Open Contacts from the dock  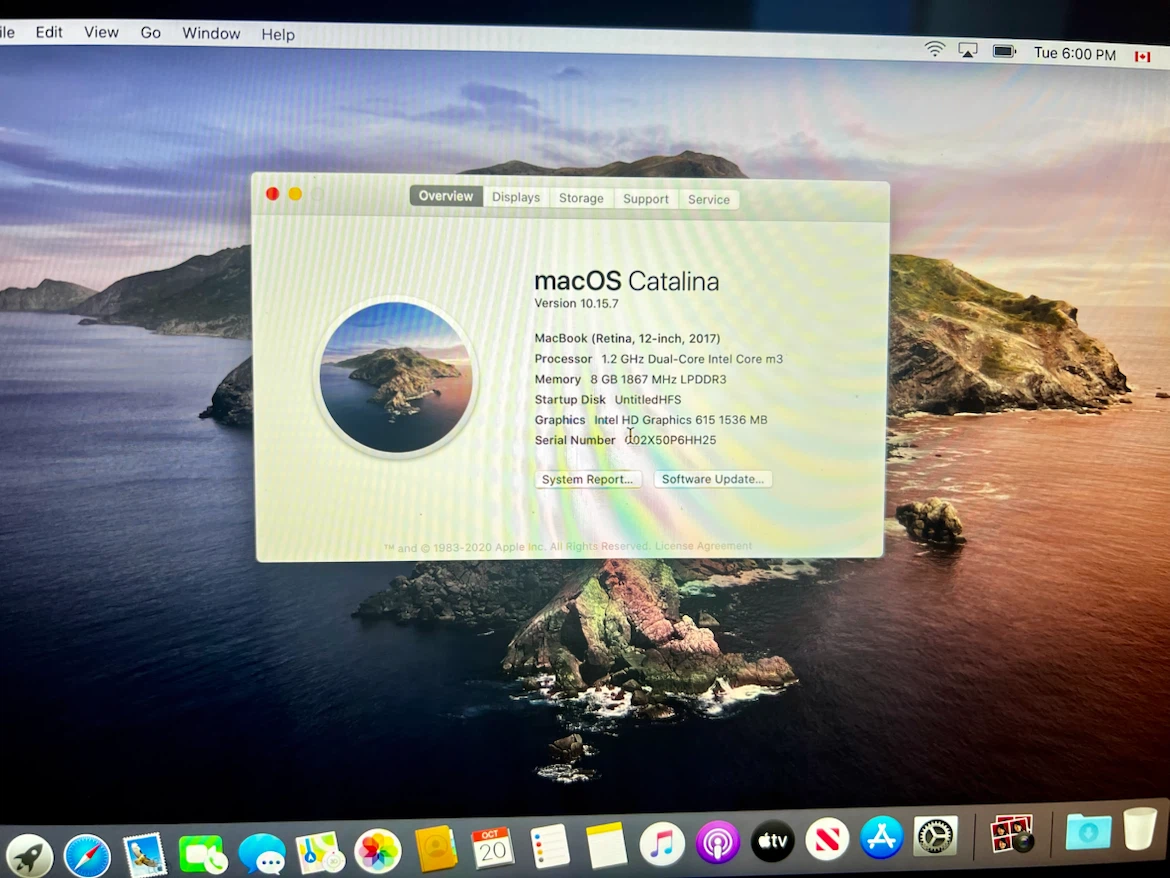point(436,848)
